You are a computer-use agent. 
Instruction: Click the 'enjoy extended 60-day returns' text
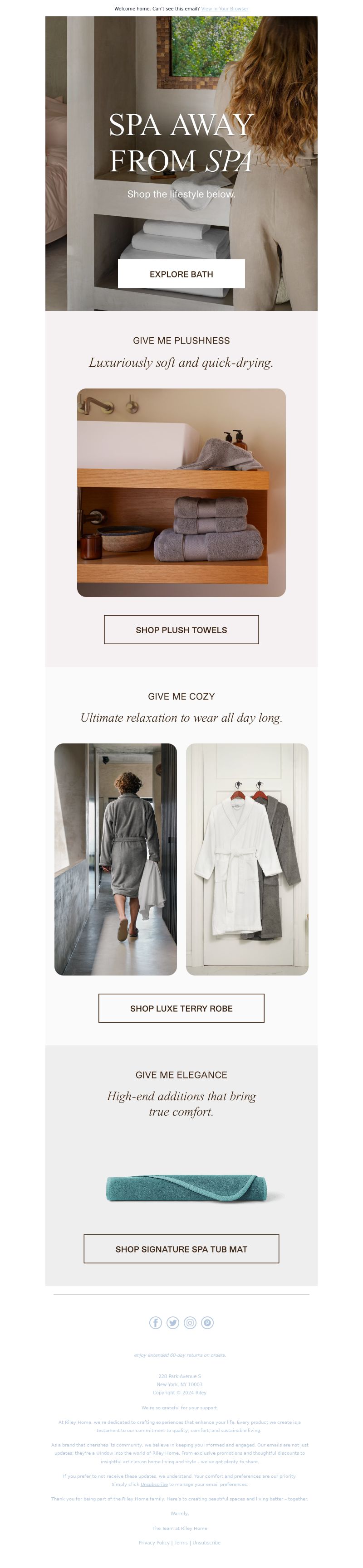(180, 1355)
